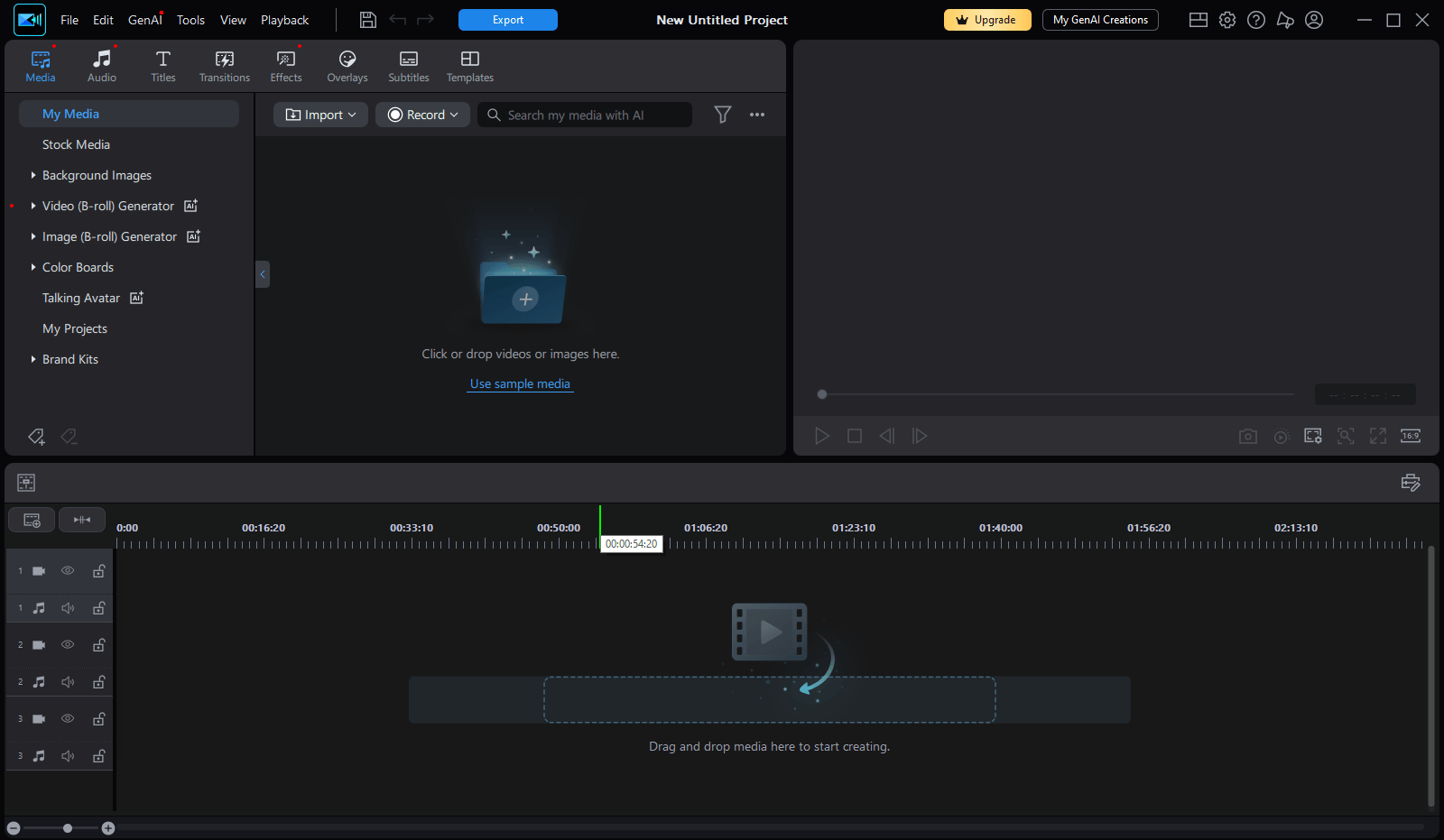The width and height of the screenshot is (1444, 840).
Task: Click the Search my media field
Action: [x=585, y=115]
